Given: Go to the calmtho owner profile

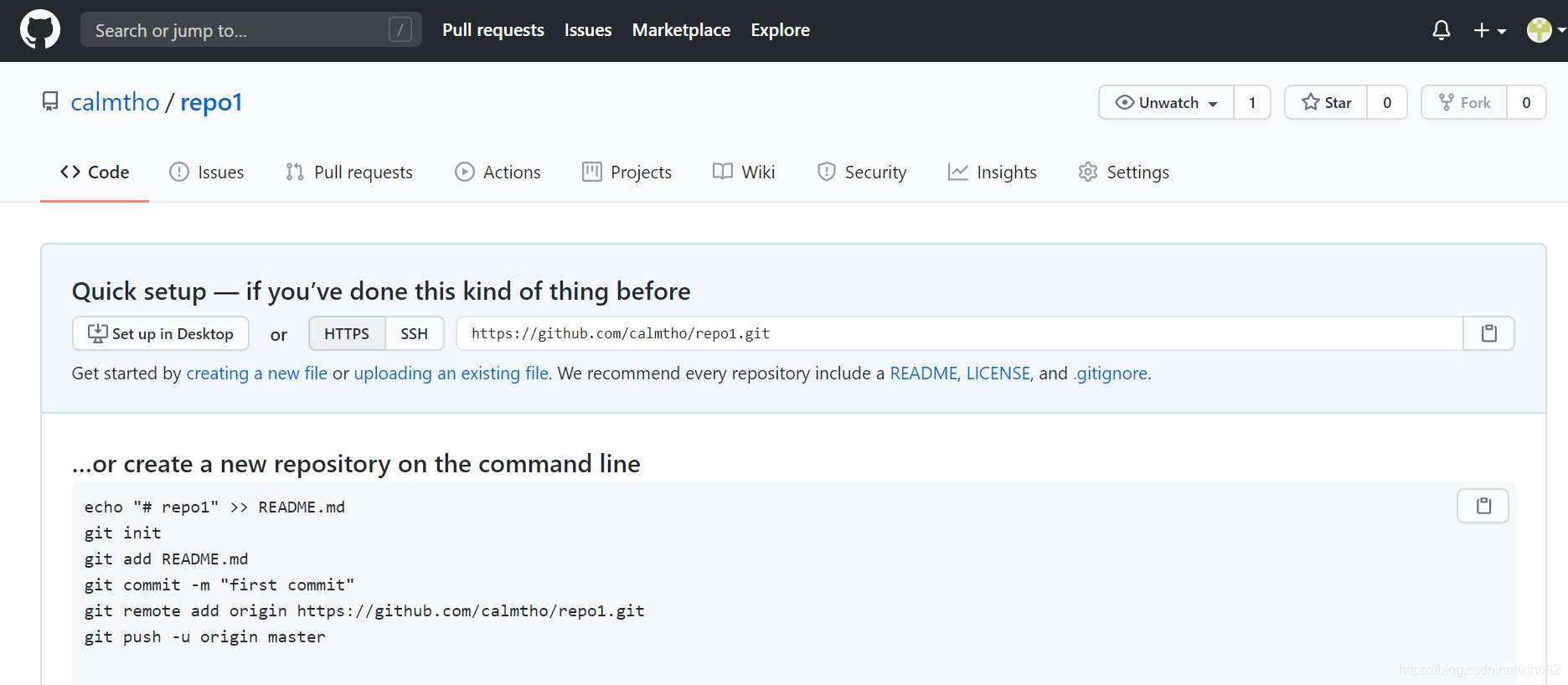Looking at the screenshot, I should click(115, 102).
